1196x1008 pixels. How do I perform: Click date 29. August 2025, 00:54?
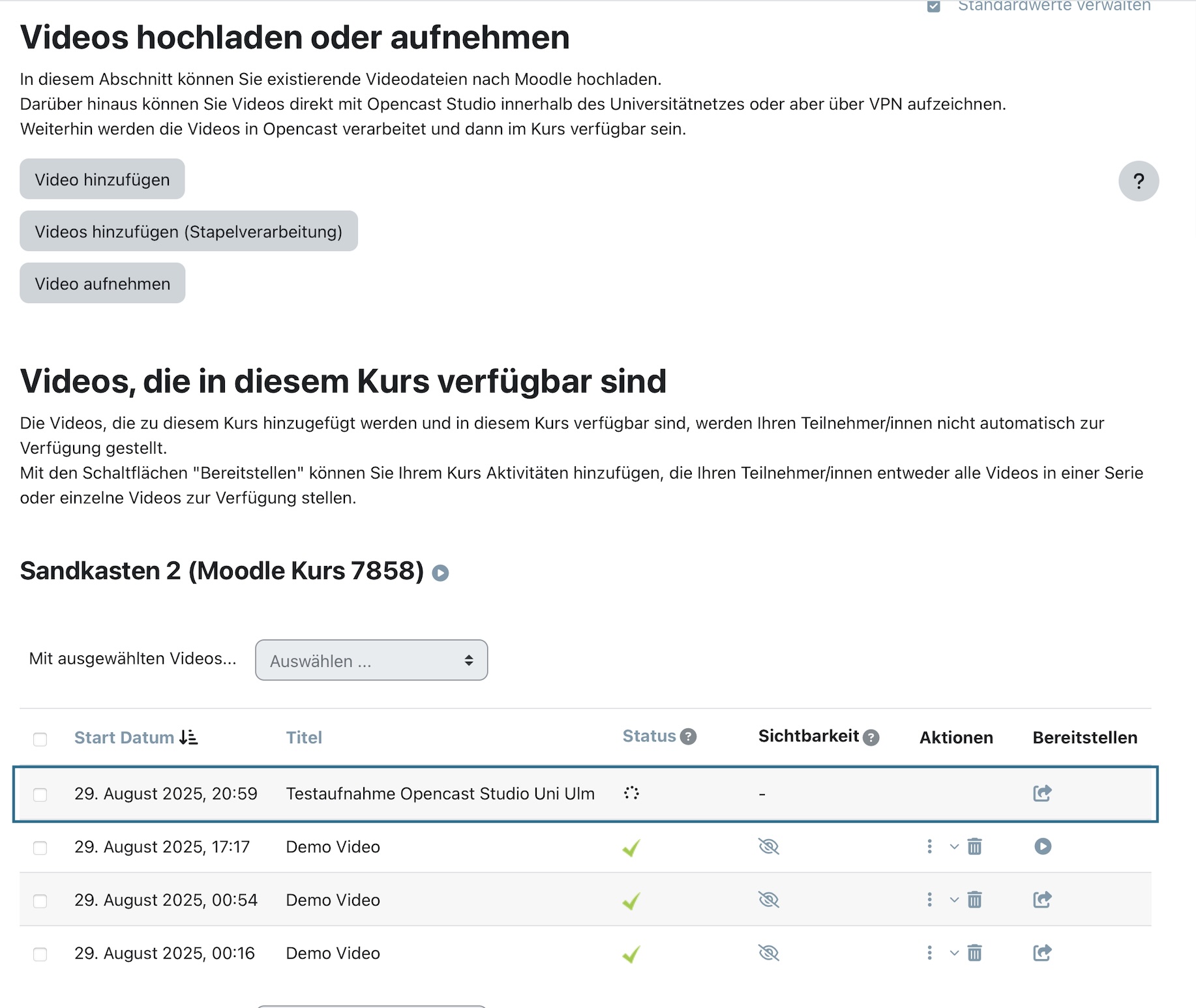[x=166, y=900]
